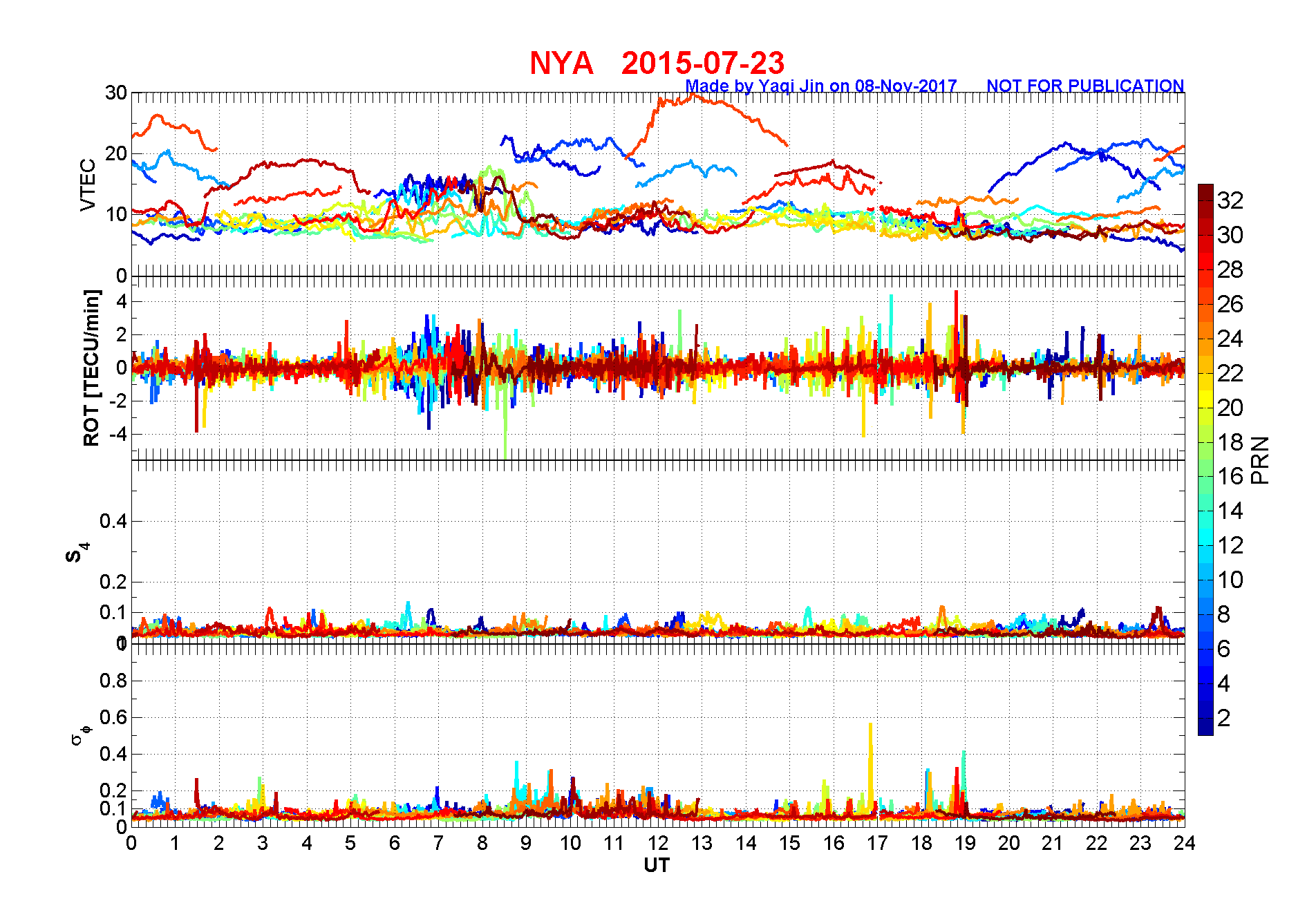
Task: Click the orange VTEC peak near 13 UT
Action: pos(695,98)
